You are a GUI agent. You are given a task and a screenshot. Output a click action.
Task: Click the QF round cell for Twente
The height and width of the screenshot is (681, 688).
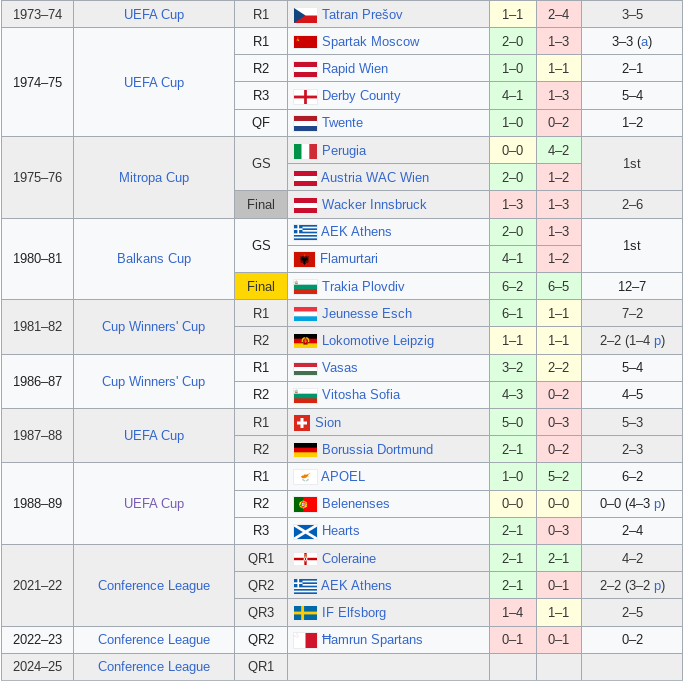pos(261,122)
